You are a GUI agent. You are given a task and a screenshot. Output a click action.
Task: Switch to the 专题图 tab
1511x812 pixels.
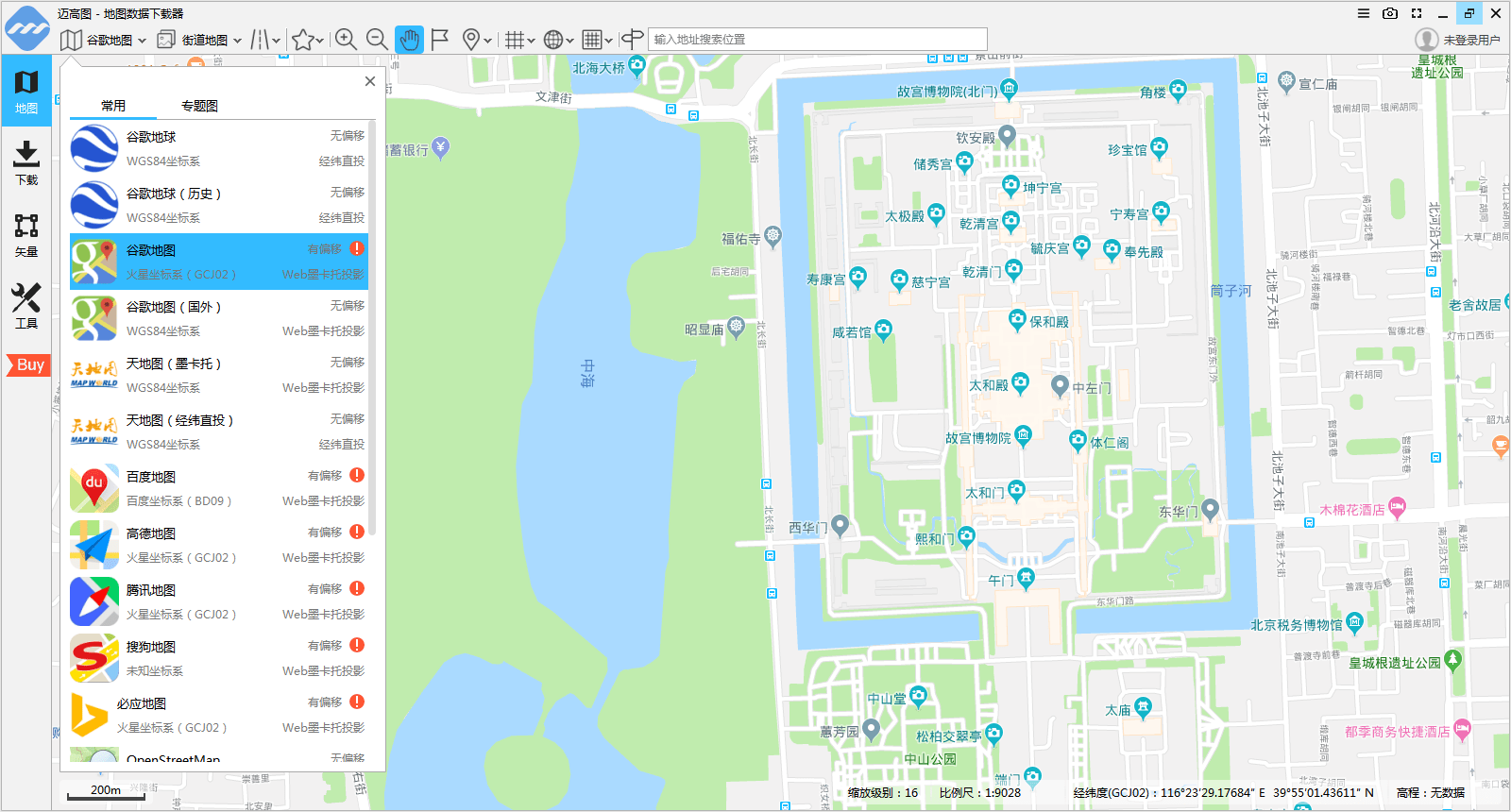[199, 106]
